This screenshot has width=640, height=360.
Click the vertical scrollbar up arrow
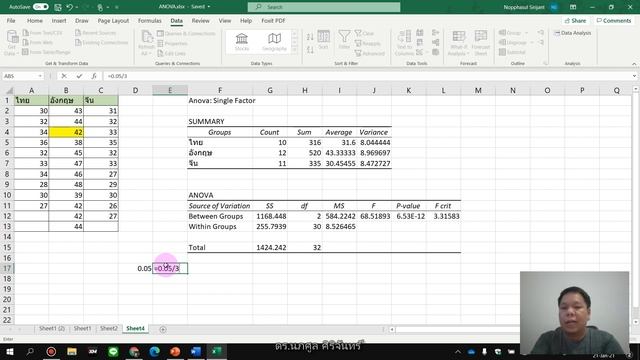tap(636, 89)
